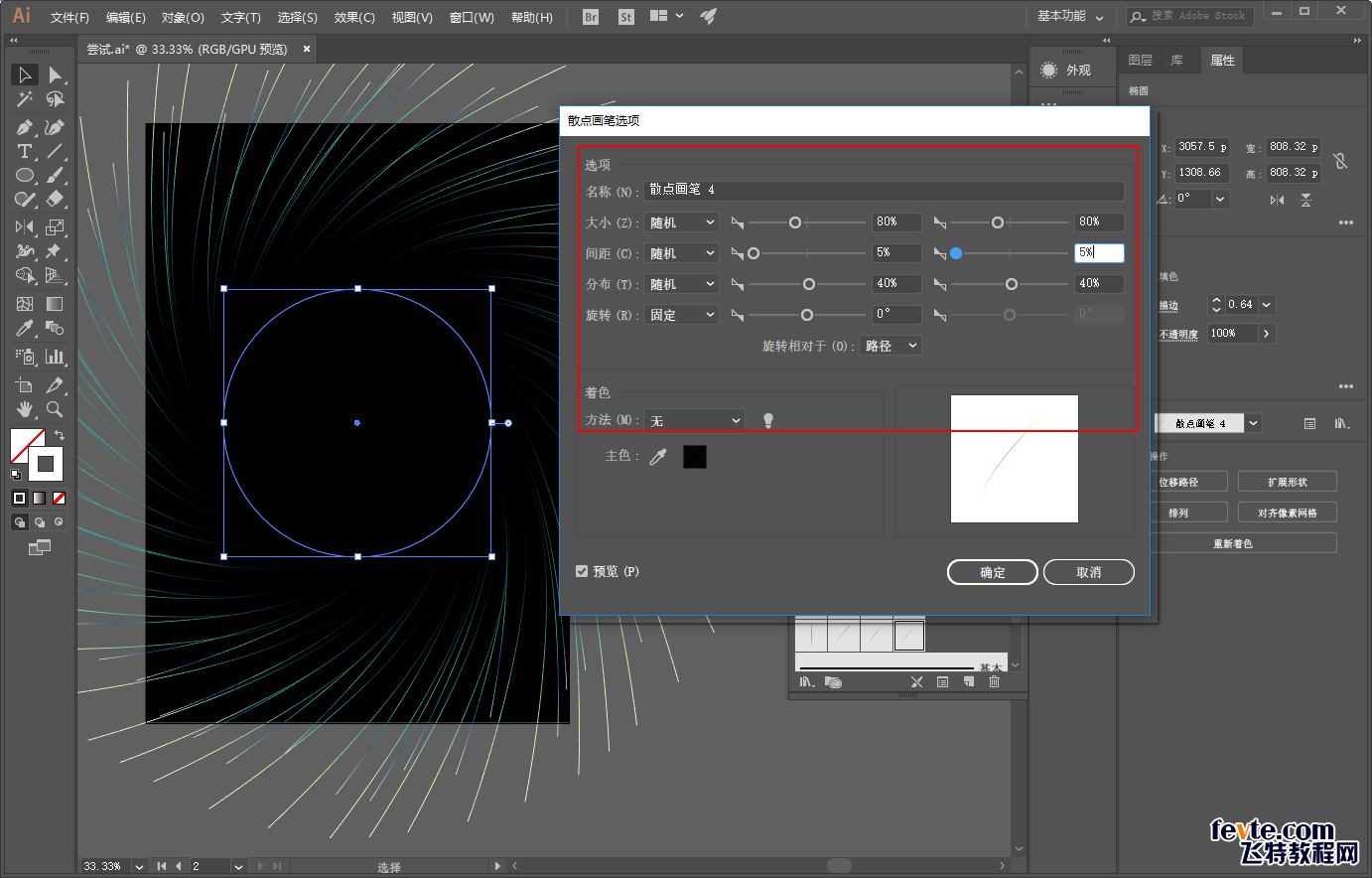Select the Direct Selection arrow tool
The height and width of the screenshot is (878, 1372).
click(x=55, y=74)
